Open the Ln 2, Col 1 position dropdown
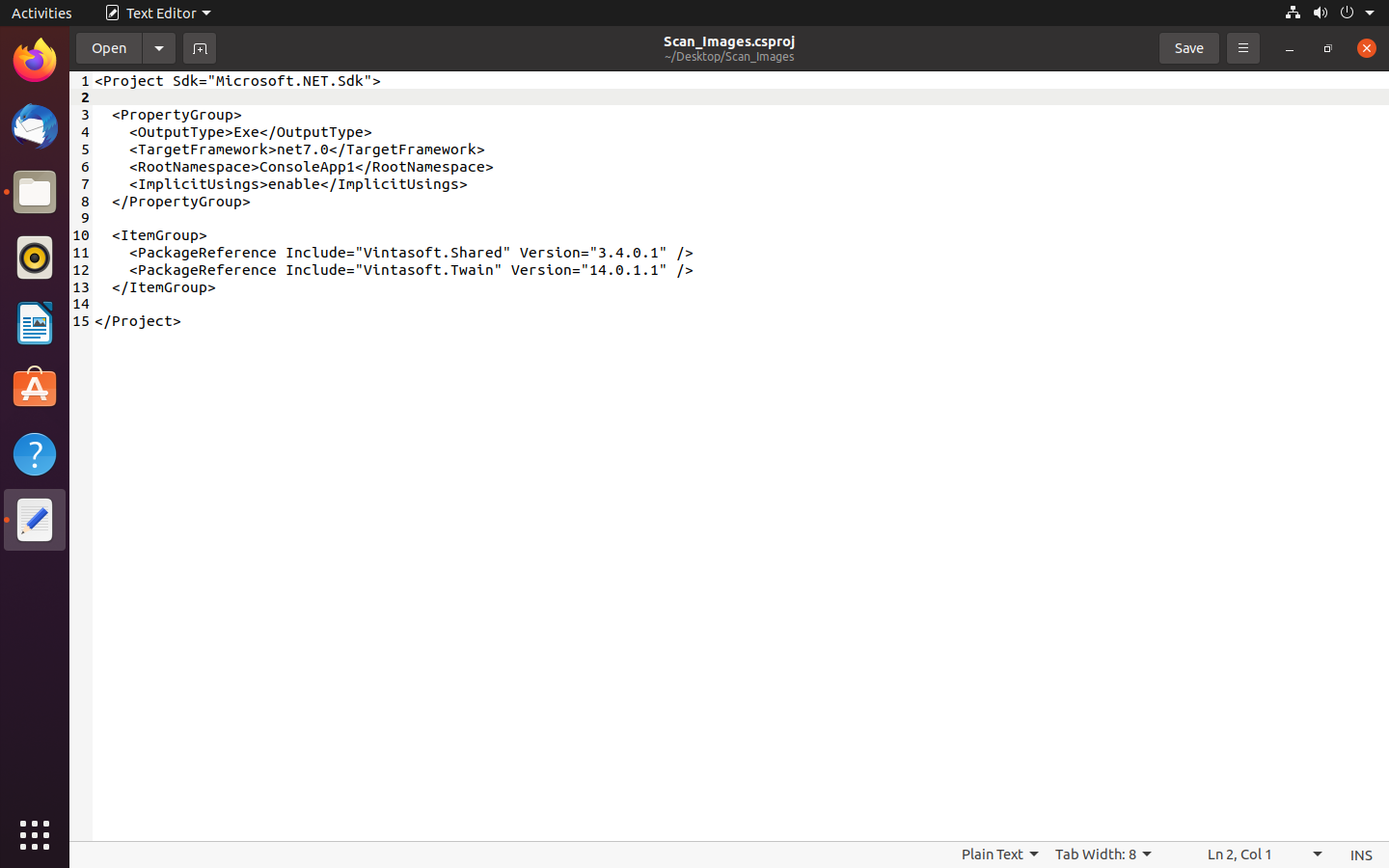This screenshot has height=868, width=1389. click(x=1264, y=854)
